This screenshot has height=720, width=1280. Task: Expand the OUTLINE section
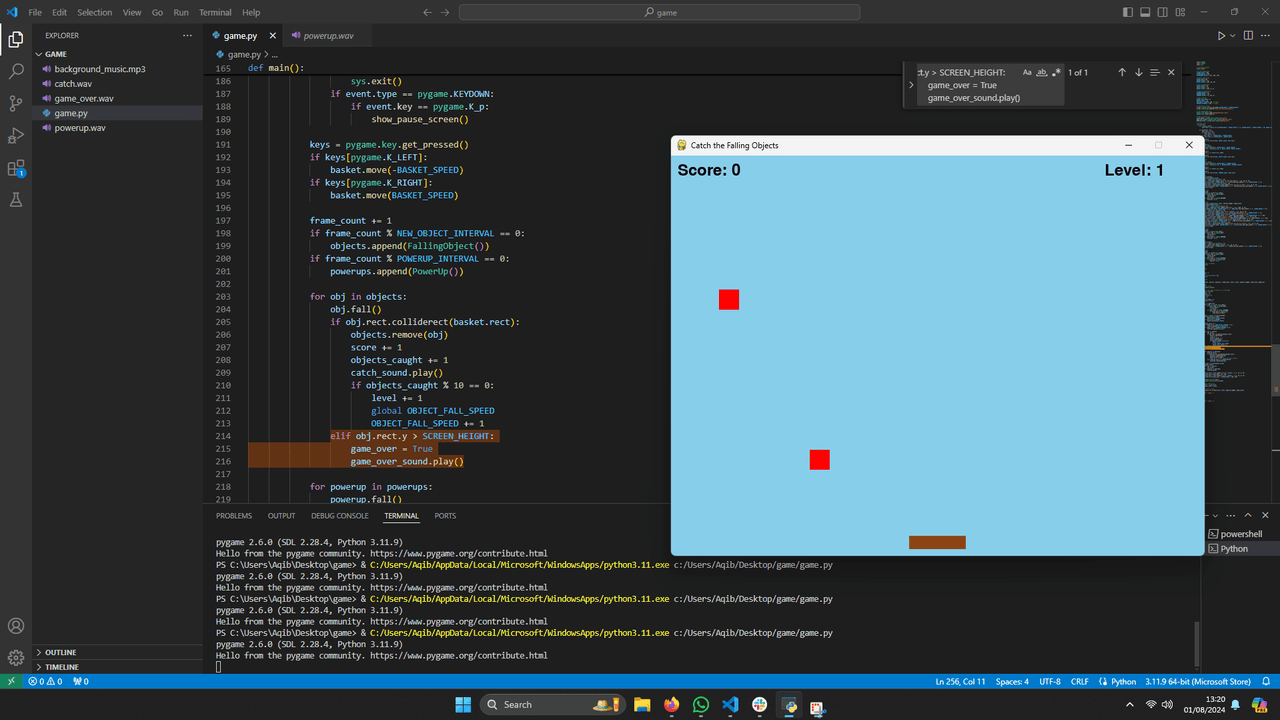61,652
